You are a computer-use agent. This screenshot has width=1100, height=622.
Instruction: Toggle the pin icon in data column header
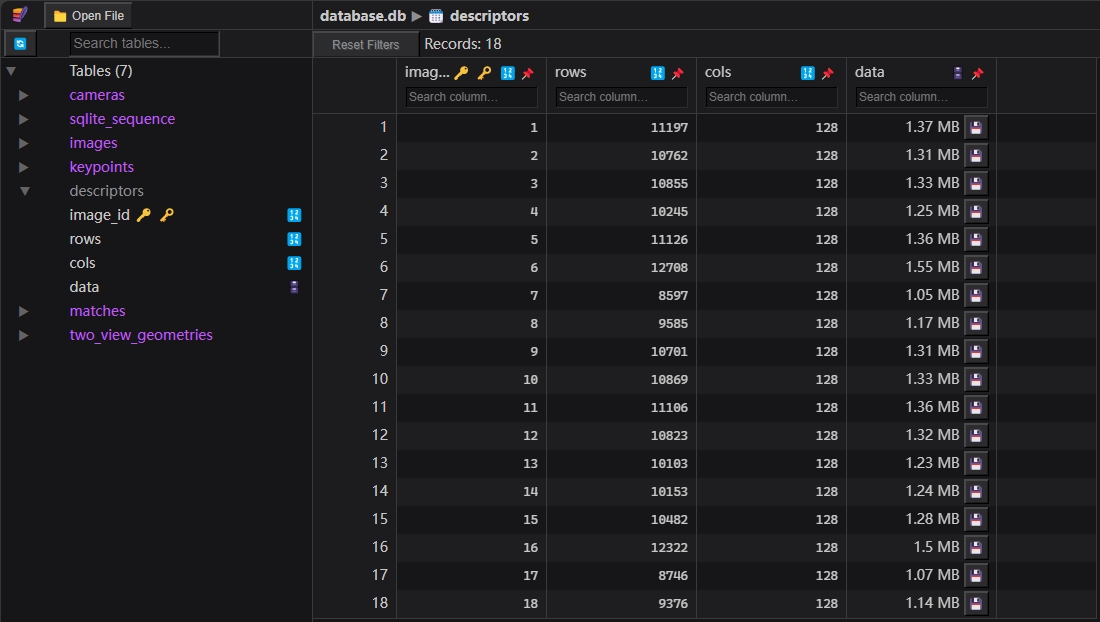[978, 73]
